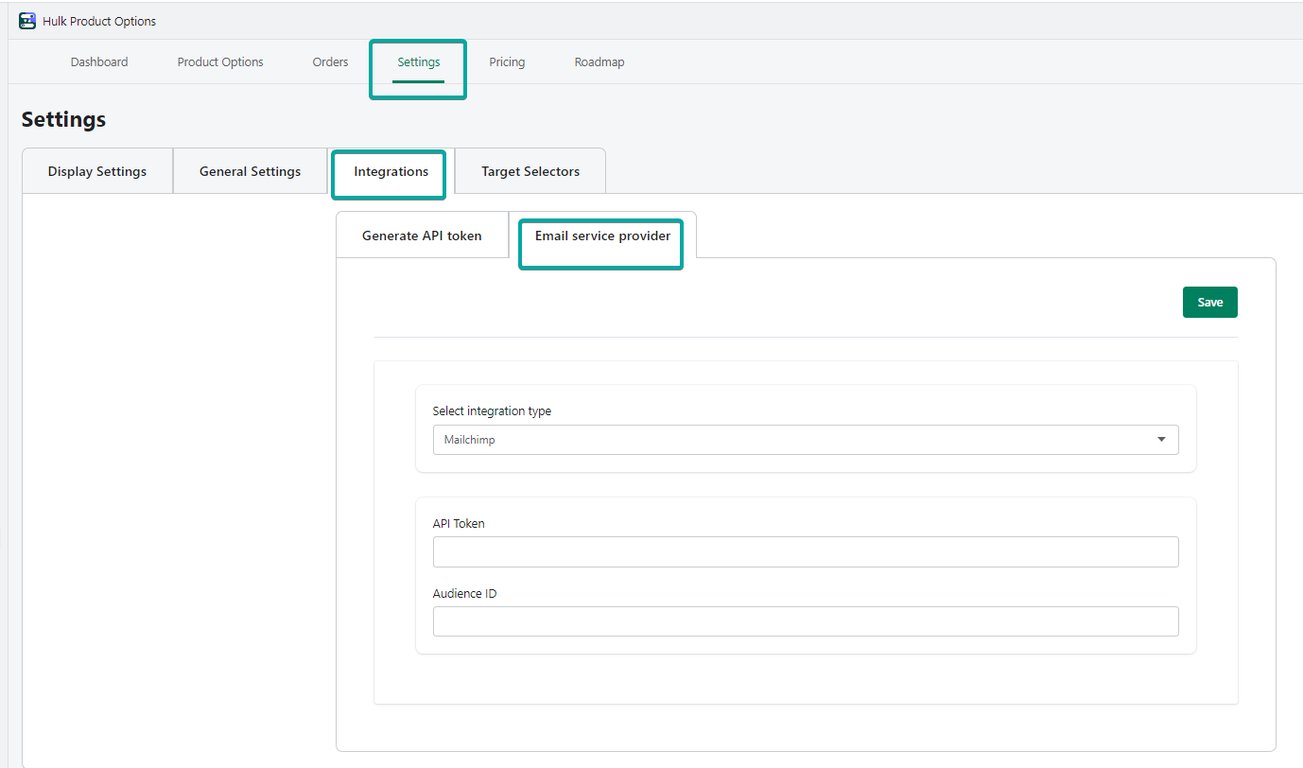Open the Display Settings tab

(x=97, y=171)
